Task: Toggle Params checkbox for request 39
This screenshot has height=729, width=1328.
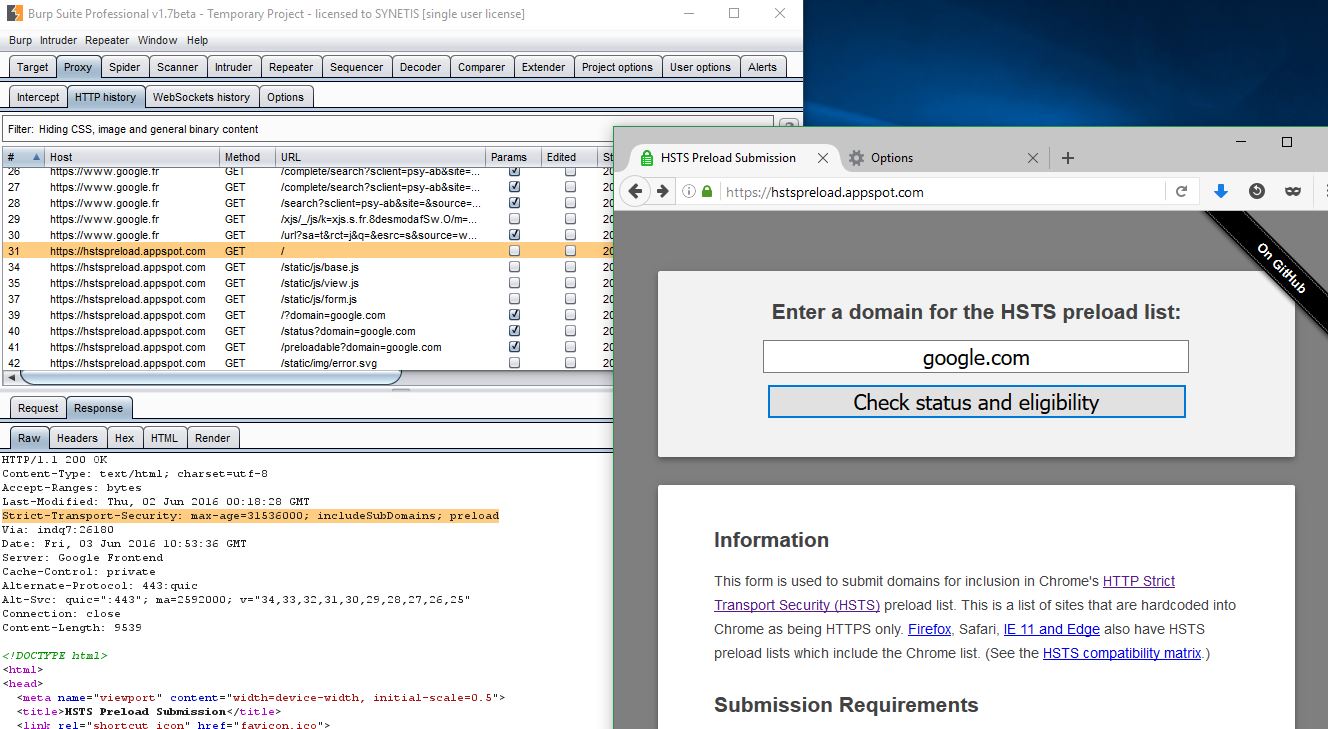Action: [514, 315]
